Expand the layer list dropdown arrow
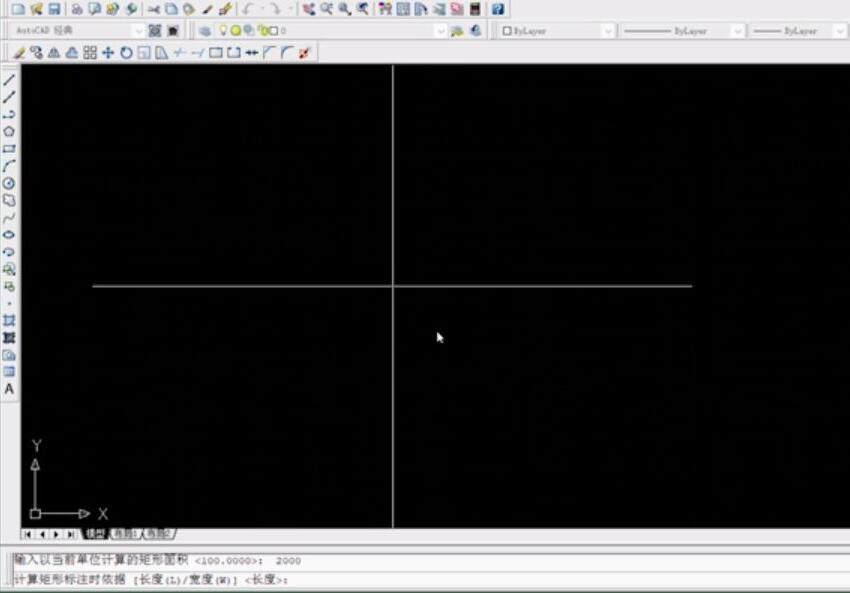This screenshot has width=850, height=593. pyautogui.click(x=441, y=31)
